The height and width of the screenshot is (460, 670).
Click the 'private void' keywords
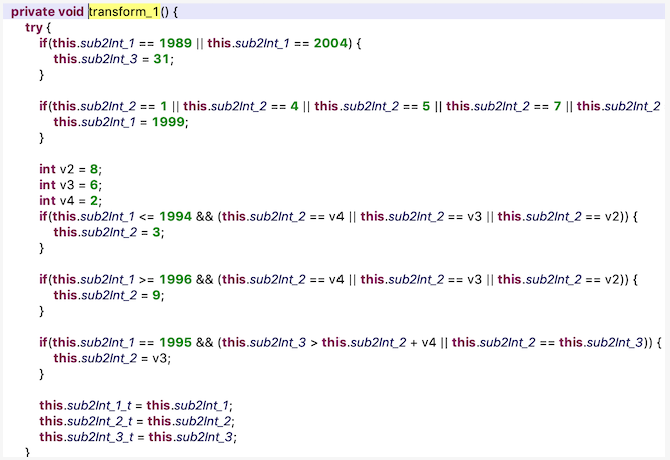47,12
